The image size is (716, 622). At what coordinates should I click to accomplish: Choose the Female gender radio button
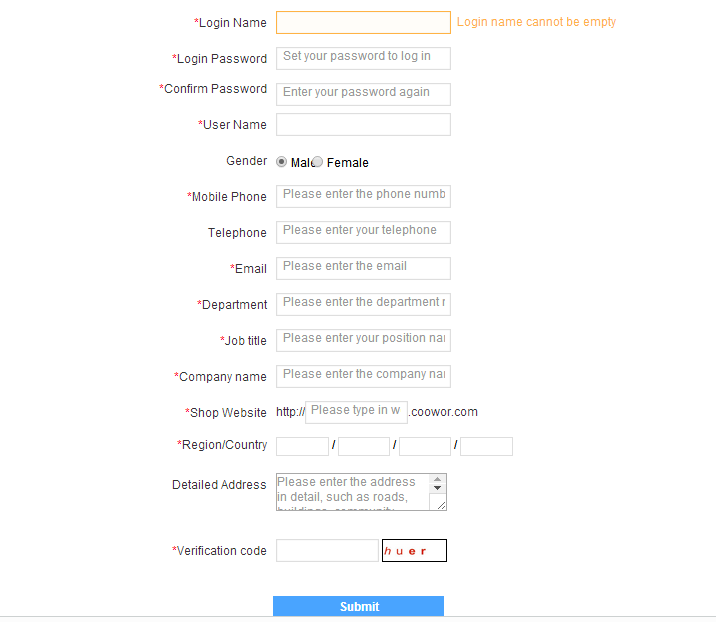pyautogui.click(x=318, y=162)
